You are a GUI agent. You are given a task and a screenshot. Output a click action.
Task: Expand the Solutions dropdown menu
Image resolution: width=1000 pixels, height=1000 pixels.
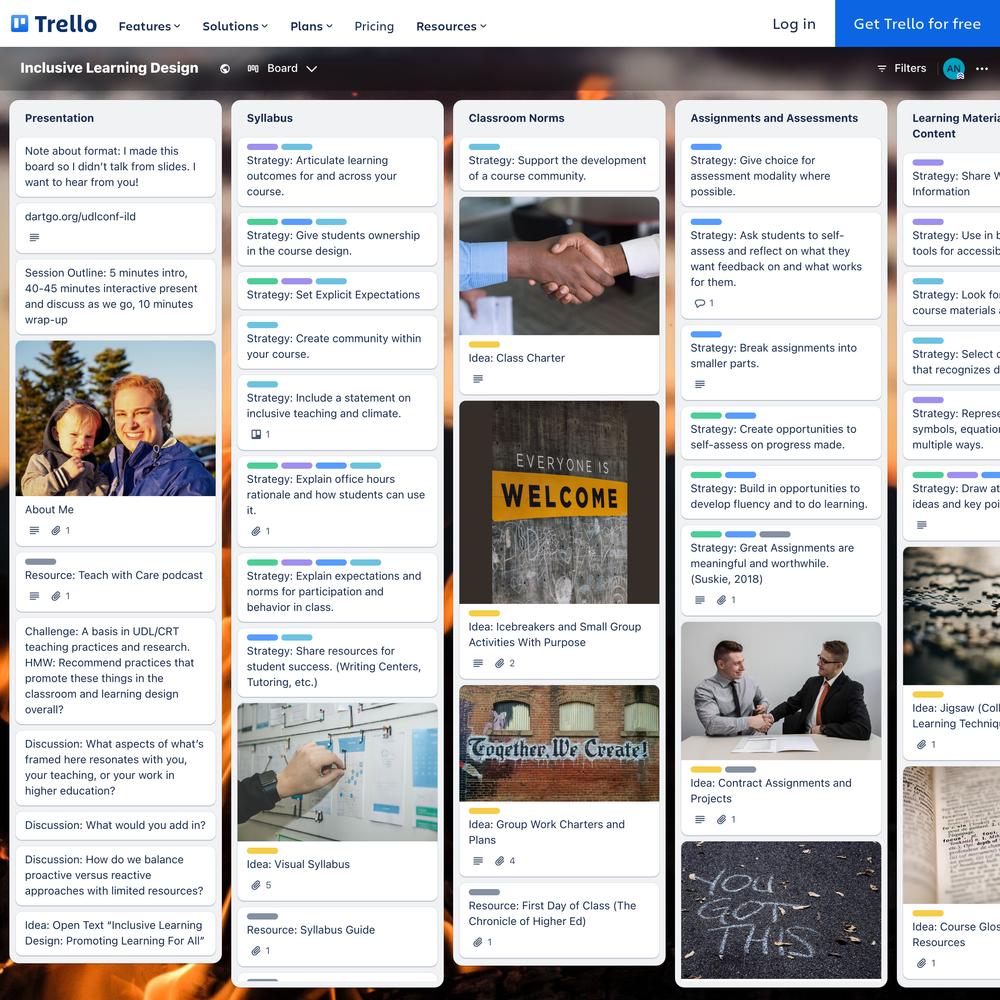(235, 26)
